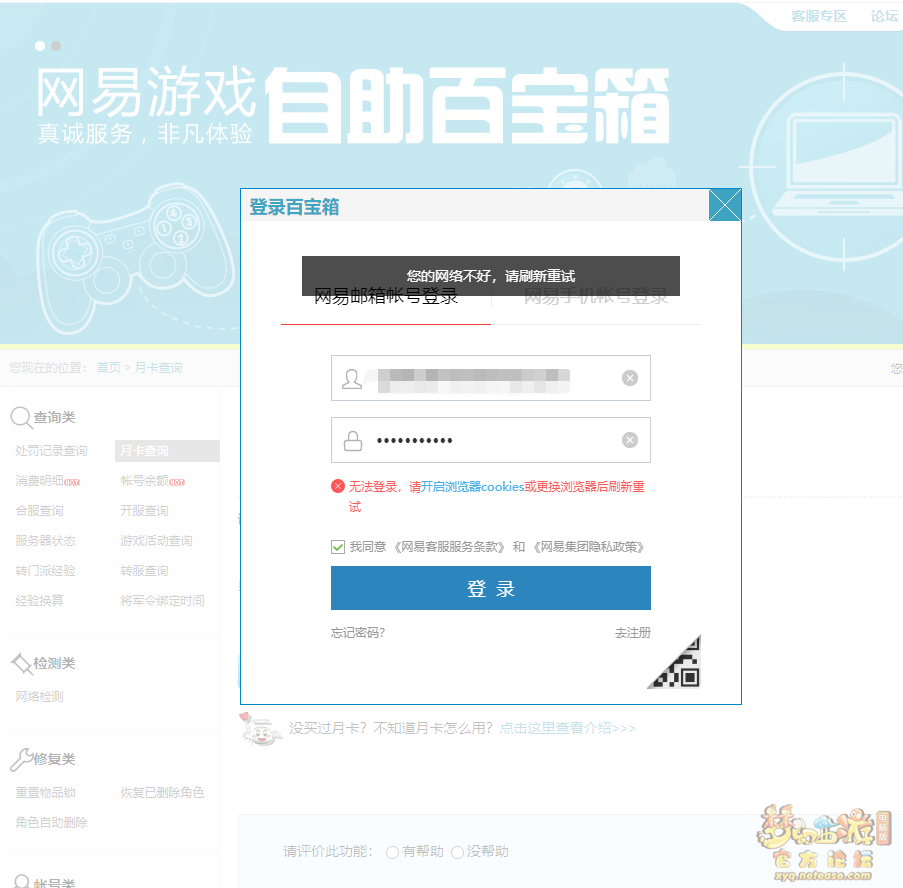Open 《网易集团隐私政策》 link
The width and height of the screenshot is (903, 888).
pyautogui.click(x=589, y=547)
